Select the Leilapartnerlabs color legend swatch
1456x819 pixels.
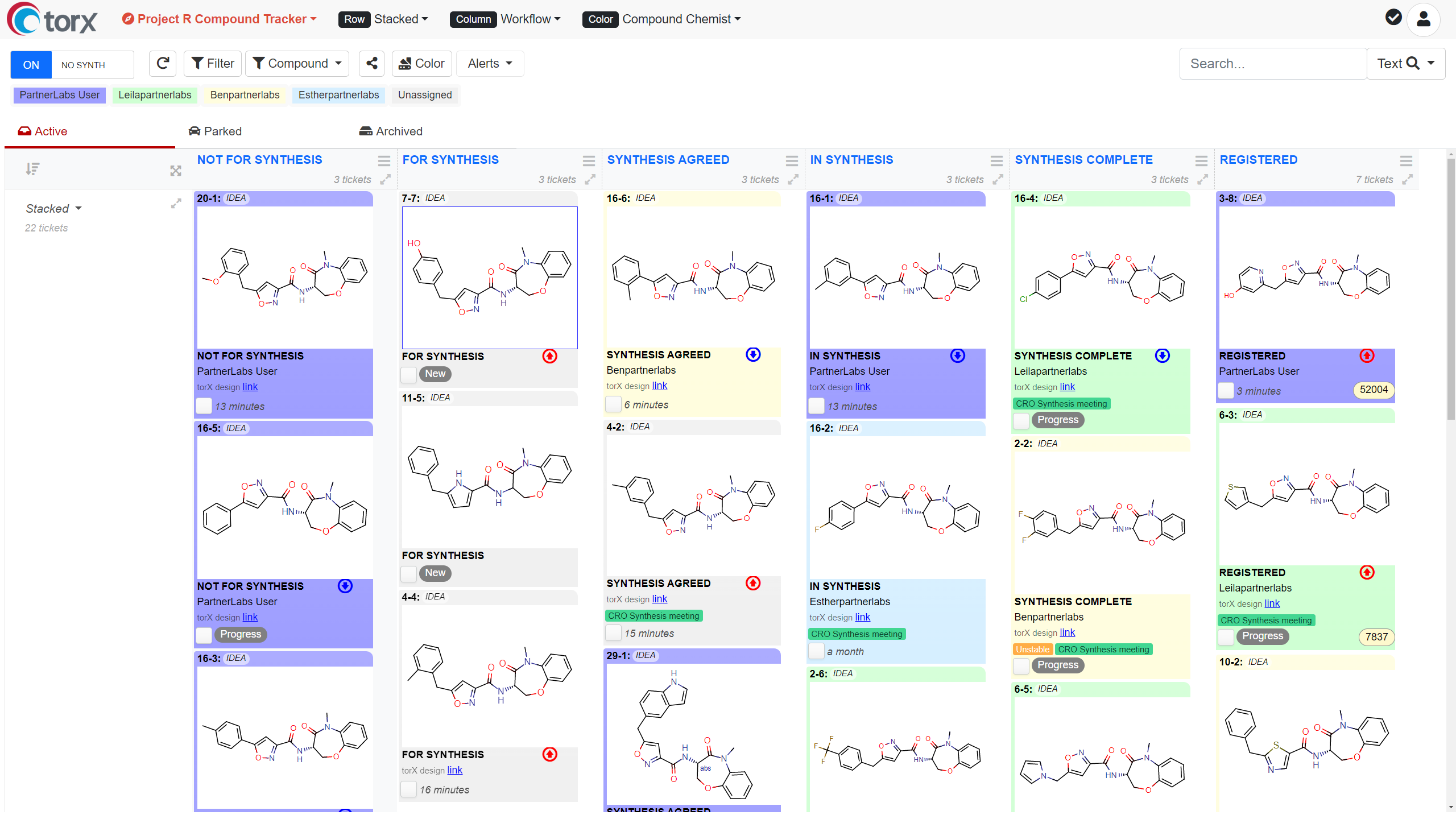click(155, 95)
